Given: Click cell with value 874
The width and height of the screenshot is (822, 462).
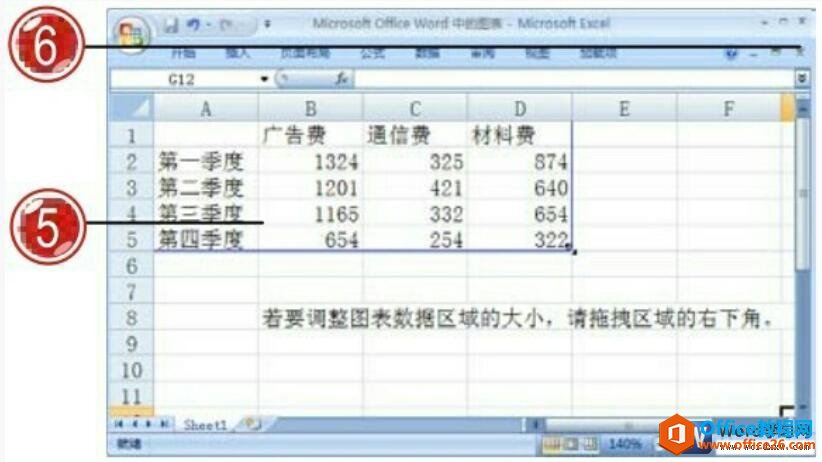Looking at the screenshot, I should click(520, 161).
